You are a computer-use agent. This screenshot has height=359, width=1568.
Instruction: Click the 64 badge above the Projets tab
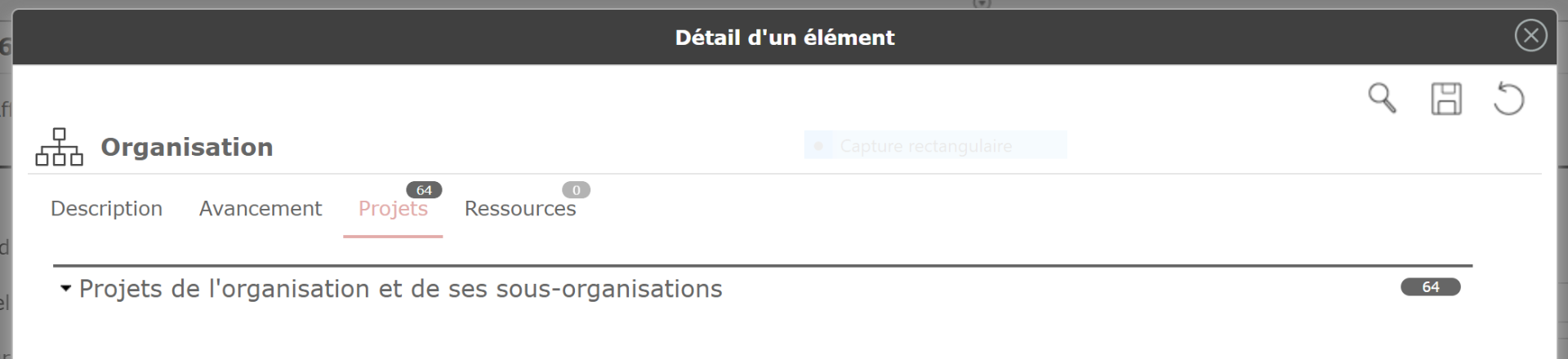click(x=424, y=190)
